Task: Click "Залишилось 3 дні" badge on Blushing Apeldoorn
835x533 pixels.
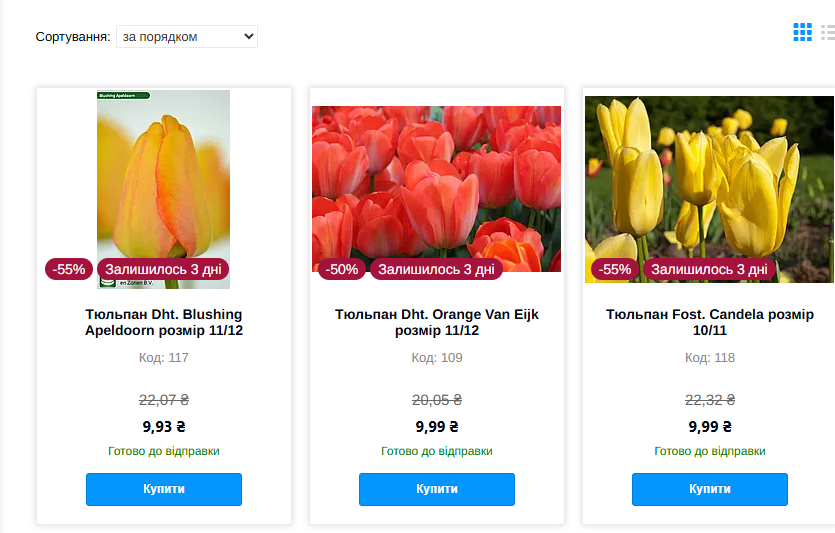Action: coord(163,269)
